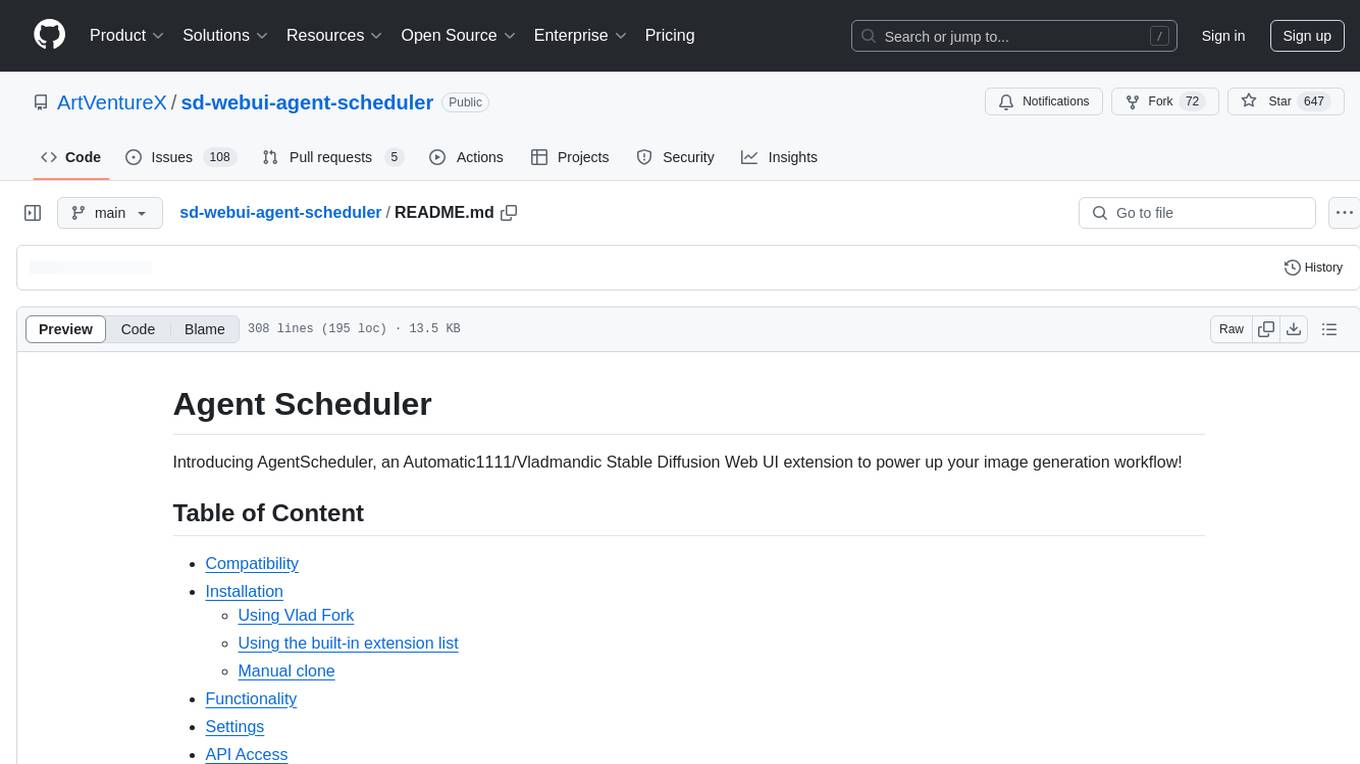Viewport: 1360px width, 764px height.
Task: Jump to the Compatibility section
Action: coord(252,563)
